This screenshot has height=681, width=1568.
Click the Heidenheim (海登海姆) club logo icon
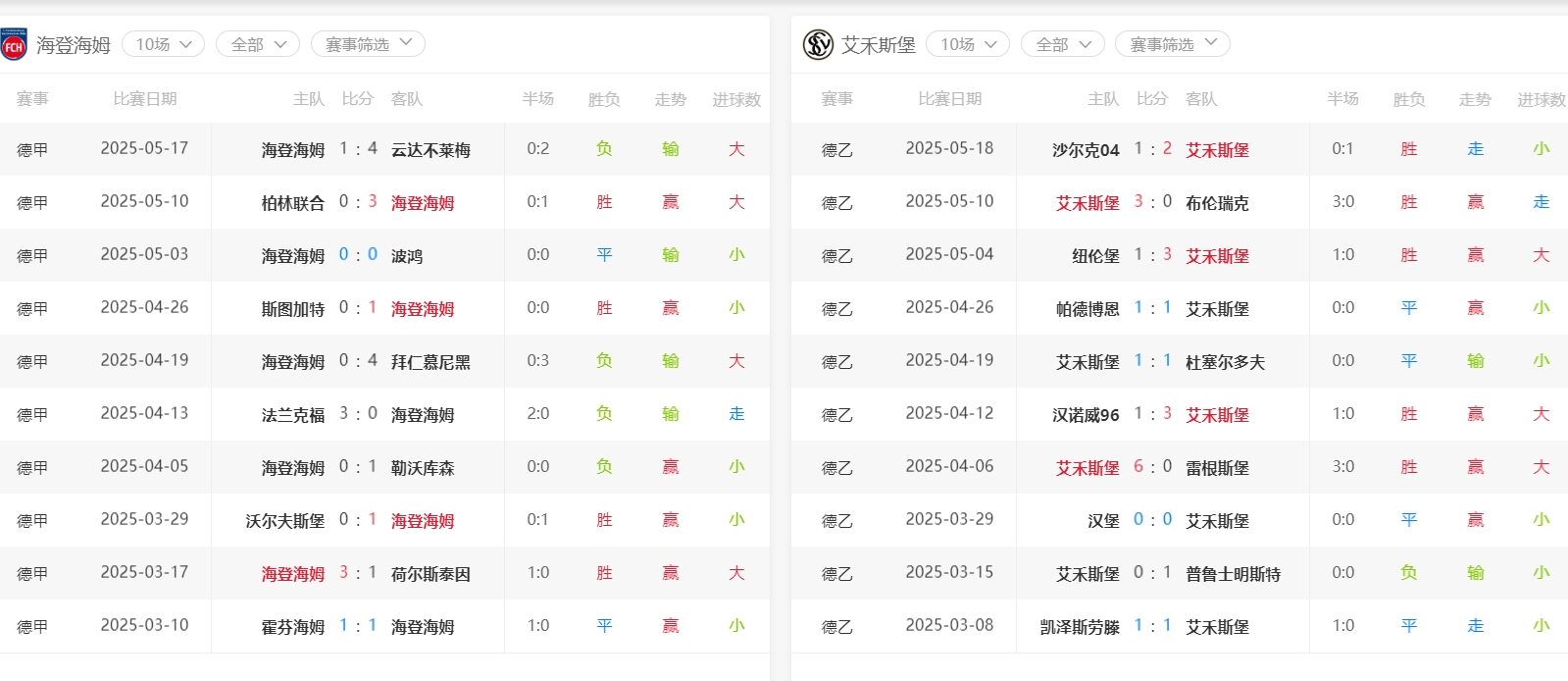pyautogui.click(x=14, y=45)
